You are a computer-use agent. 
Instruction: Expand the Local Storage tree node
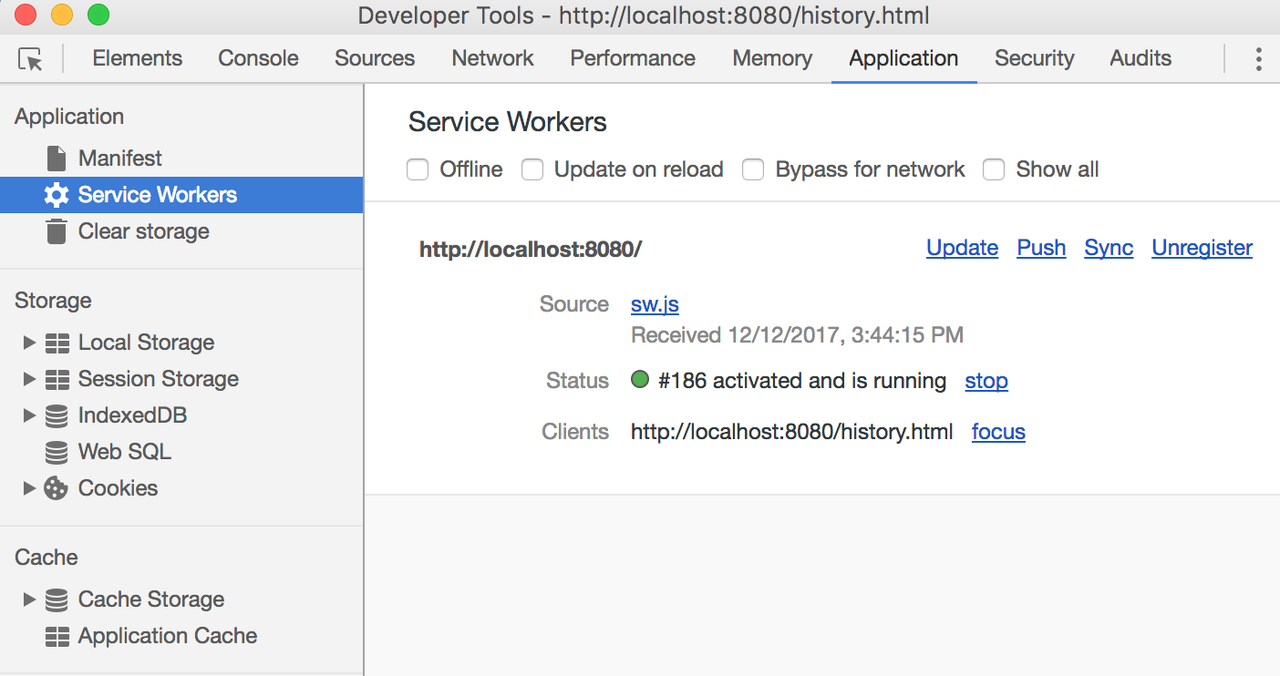(x=29, y=343)
